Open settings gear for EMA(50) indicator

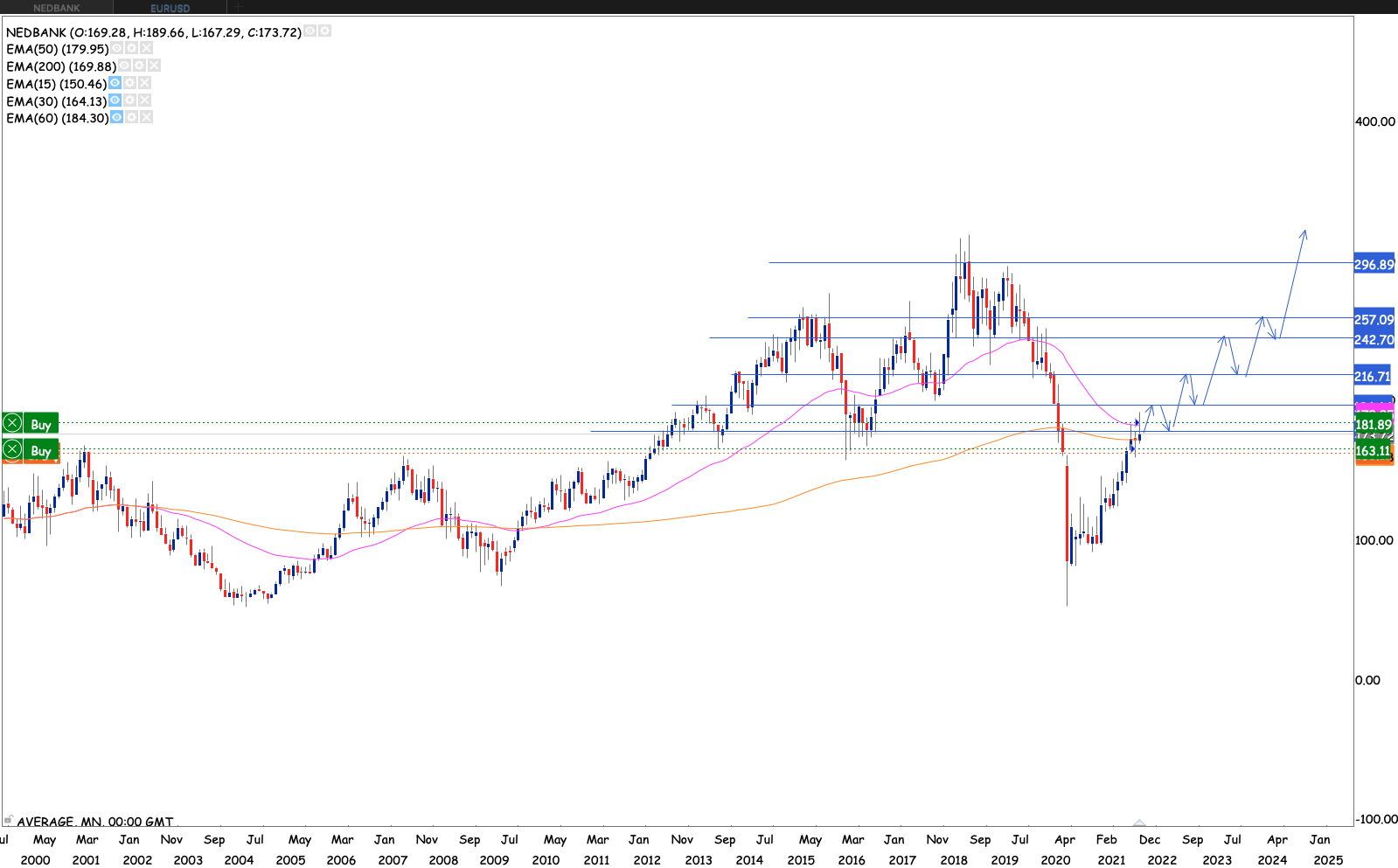pyautogui.click(x=131, y=49)
